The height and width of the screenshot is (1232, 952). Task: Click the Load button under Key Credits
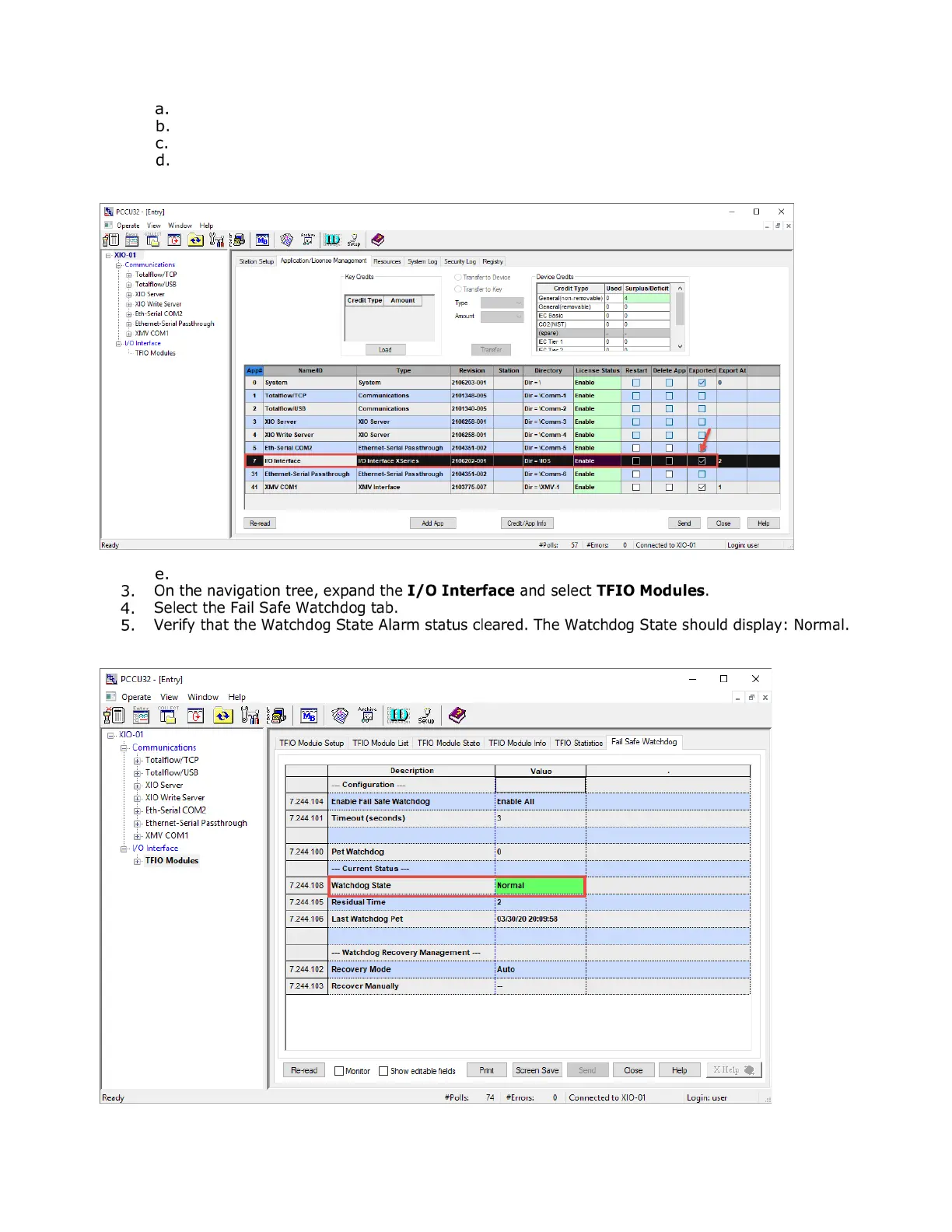(385, 350)
